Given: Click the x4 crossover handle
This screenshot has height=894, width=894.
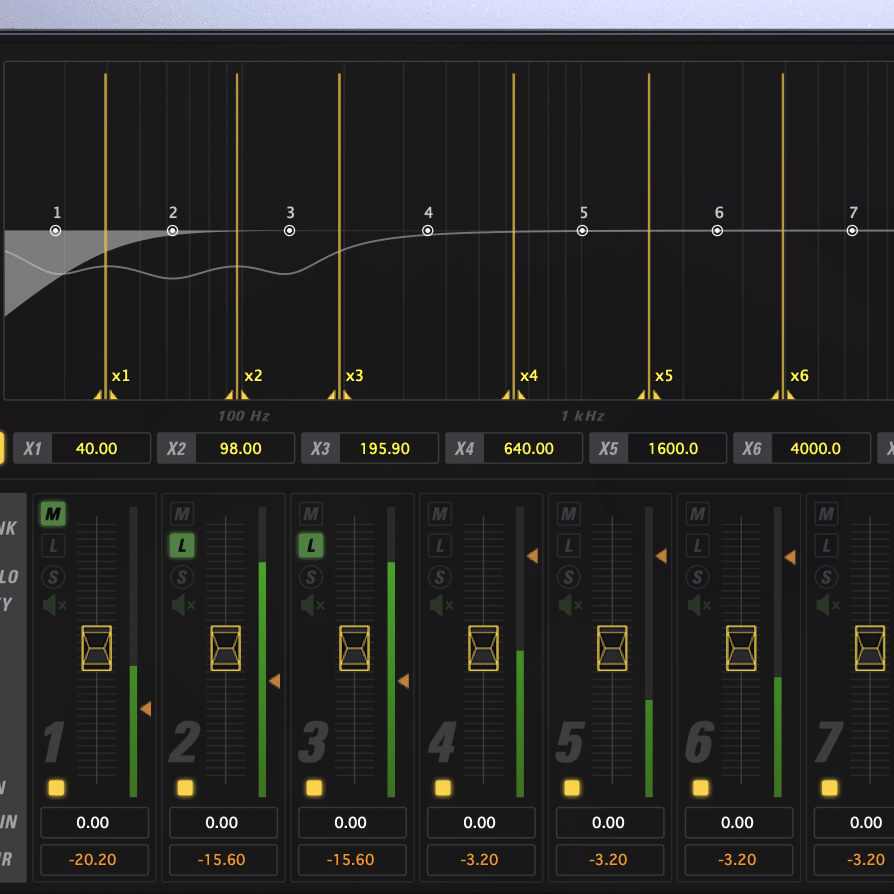Looking at the screenshot, I should coord(514,395).
